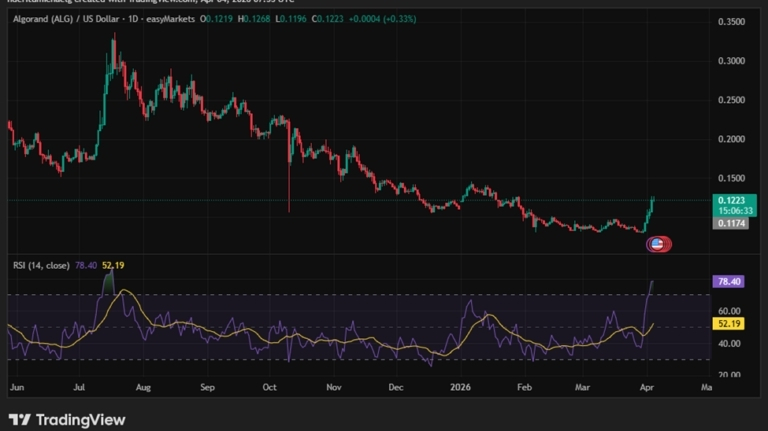The height and width of the screenshot is (431, 768).
Task: Click the 40.00 RSI axis label
Action: pyautogui.click(x=729, y=344)
